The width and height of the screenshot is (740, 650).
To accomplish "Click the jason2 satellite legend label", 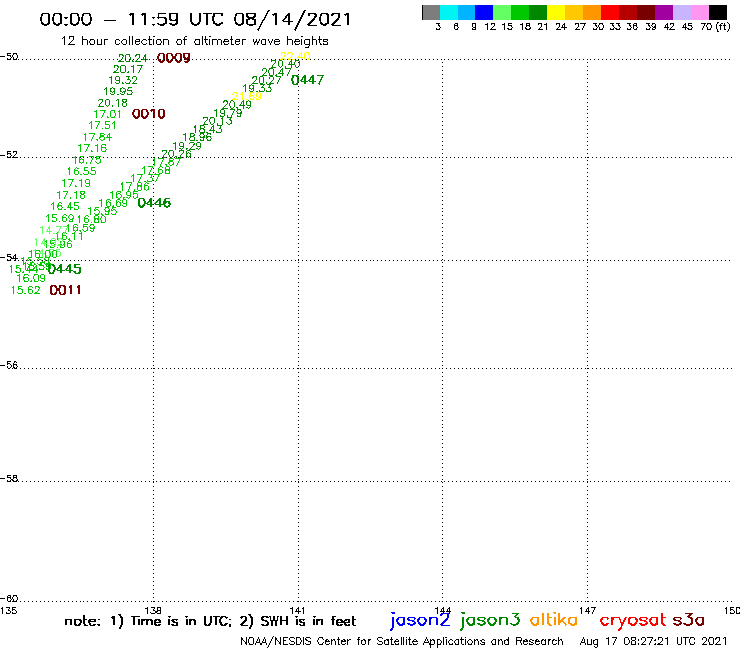I will coord(420,620).
